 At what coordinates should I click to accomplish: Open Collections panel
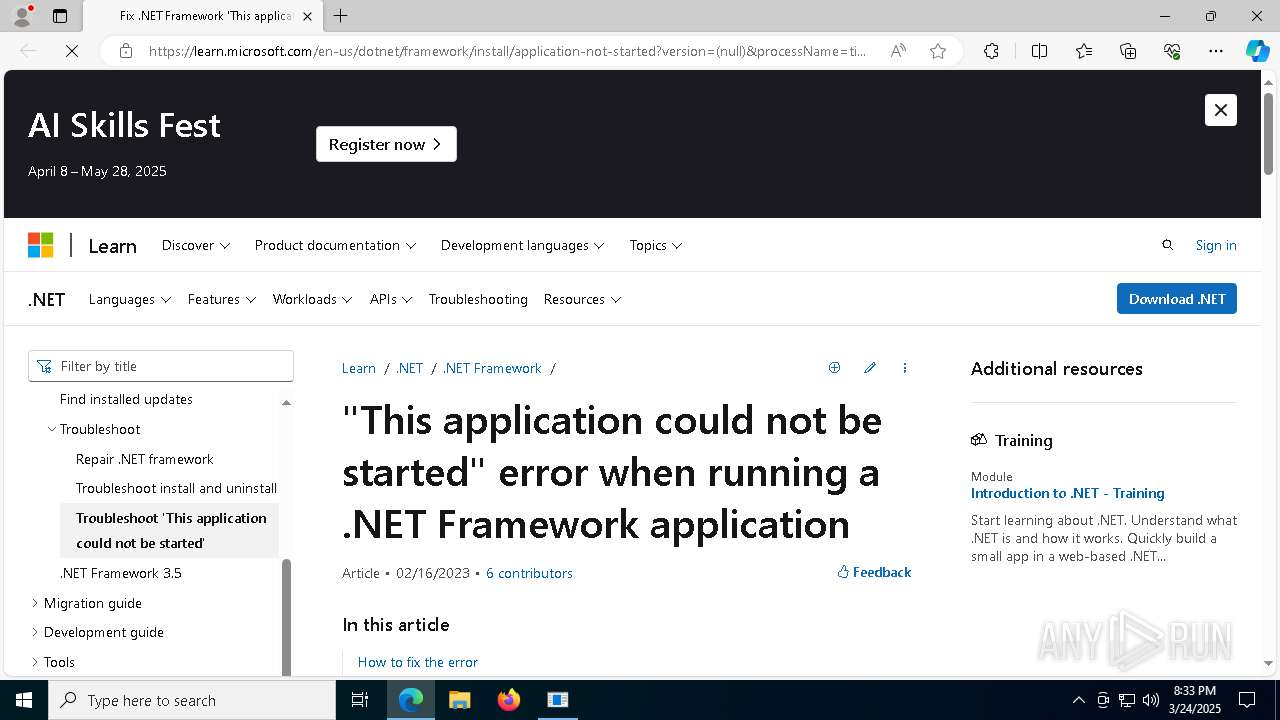click(1128, 51)
